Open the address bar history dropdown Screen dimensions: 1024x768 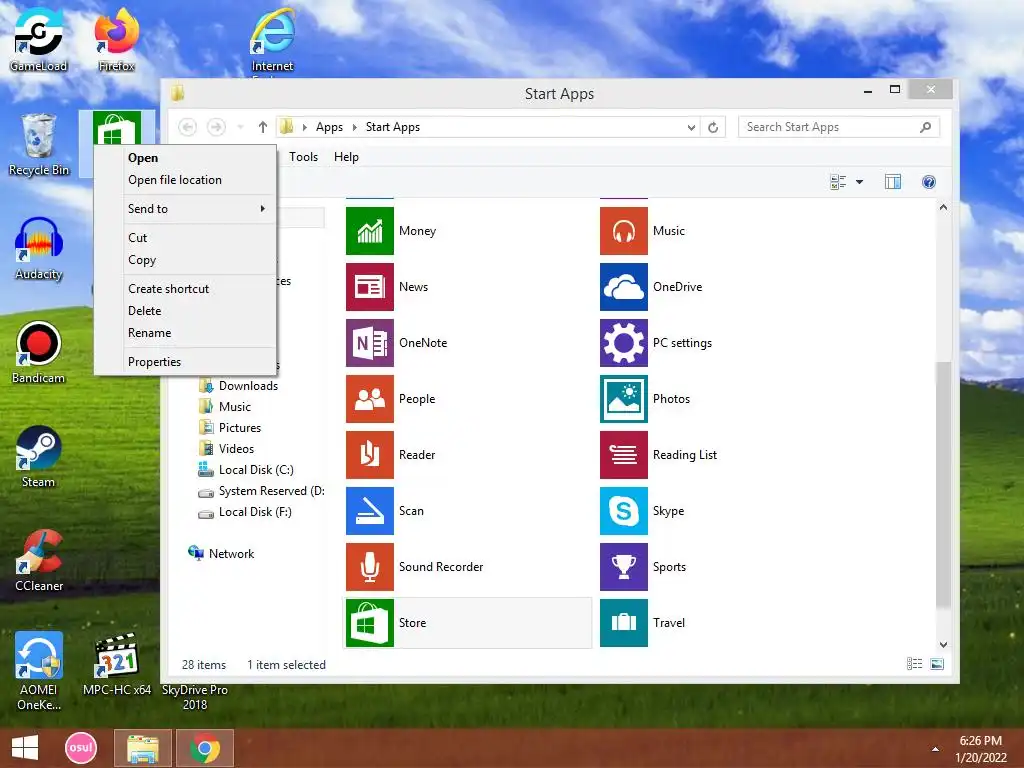point(691,127)
